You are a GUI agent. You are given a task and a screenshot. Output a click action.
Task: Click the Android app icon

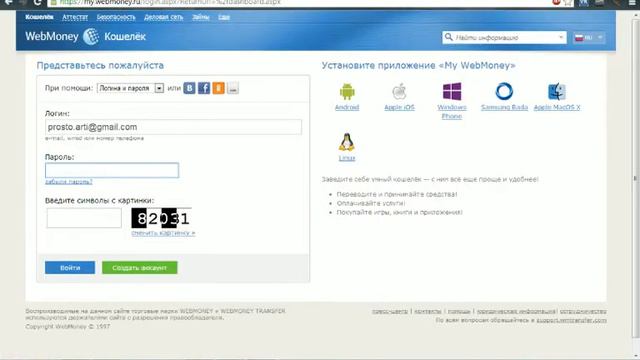coord(347,91)
